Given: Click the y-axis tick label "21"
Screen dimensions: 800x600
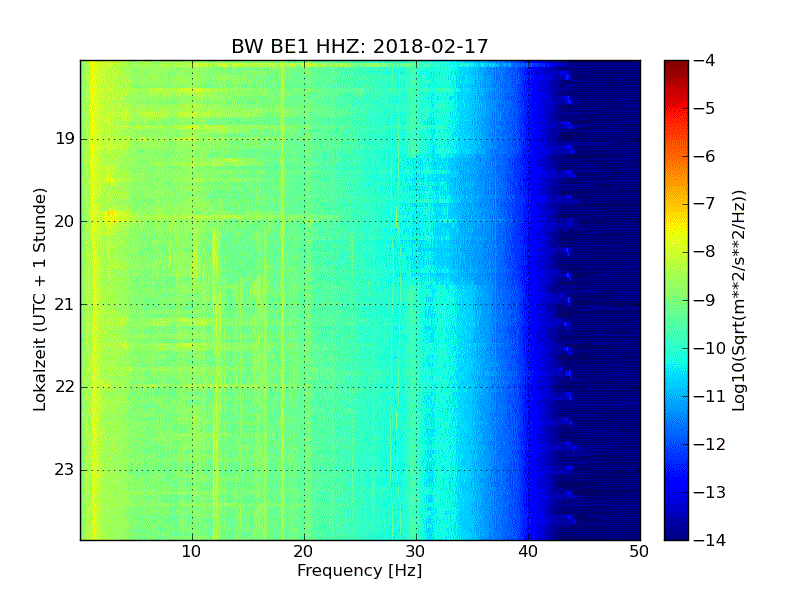Looking at the screenshot, I should (65, 305).
